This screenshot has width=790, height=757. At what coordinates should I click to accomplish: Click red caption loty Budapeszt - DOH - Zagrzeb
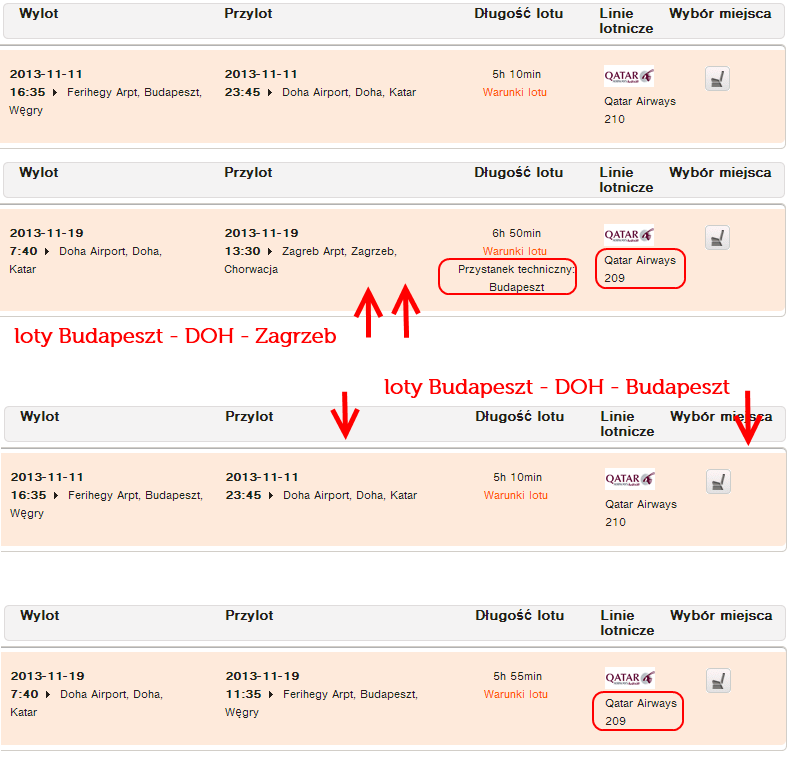click(x=175, y=337)
